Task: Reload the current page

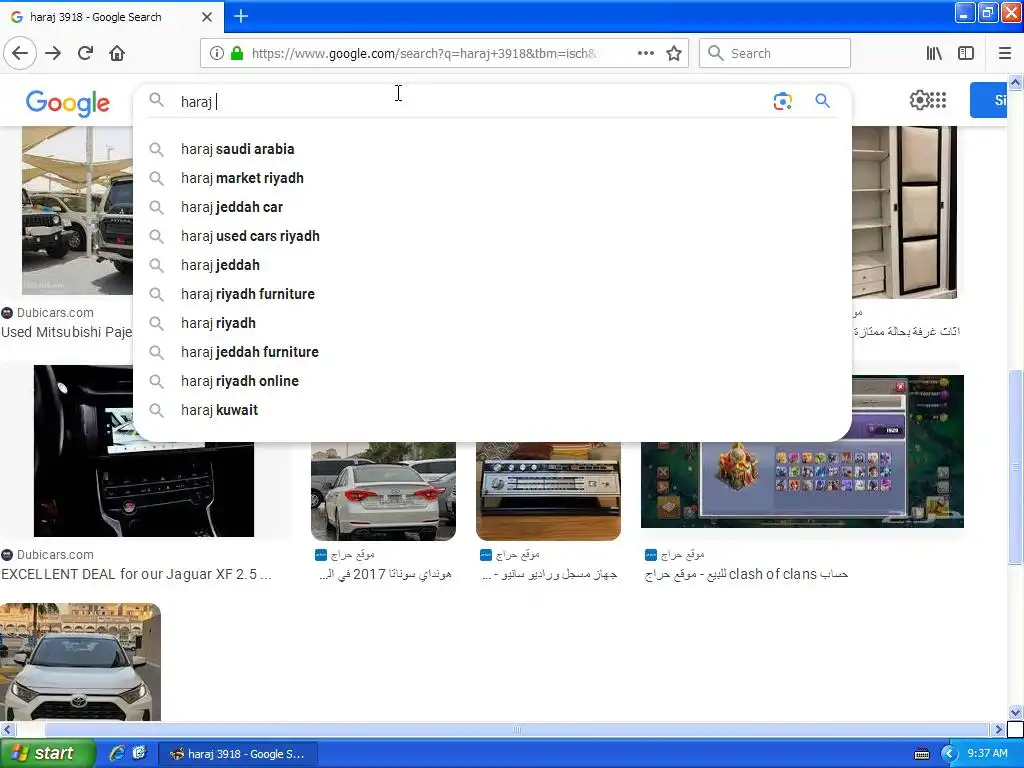Action: click(86, 53)
